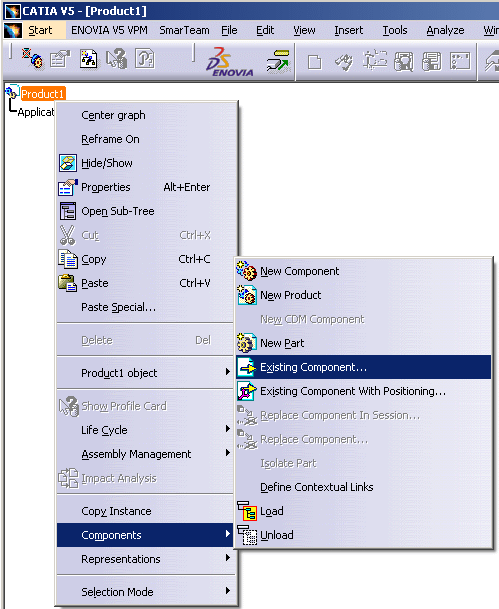Click the New Part gear icon
The height and width of the screenshot is (609, 499).
pos(246,343)
